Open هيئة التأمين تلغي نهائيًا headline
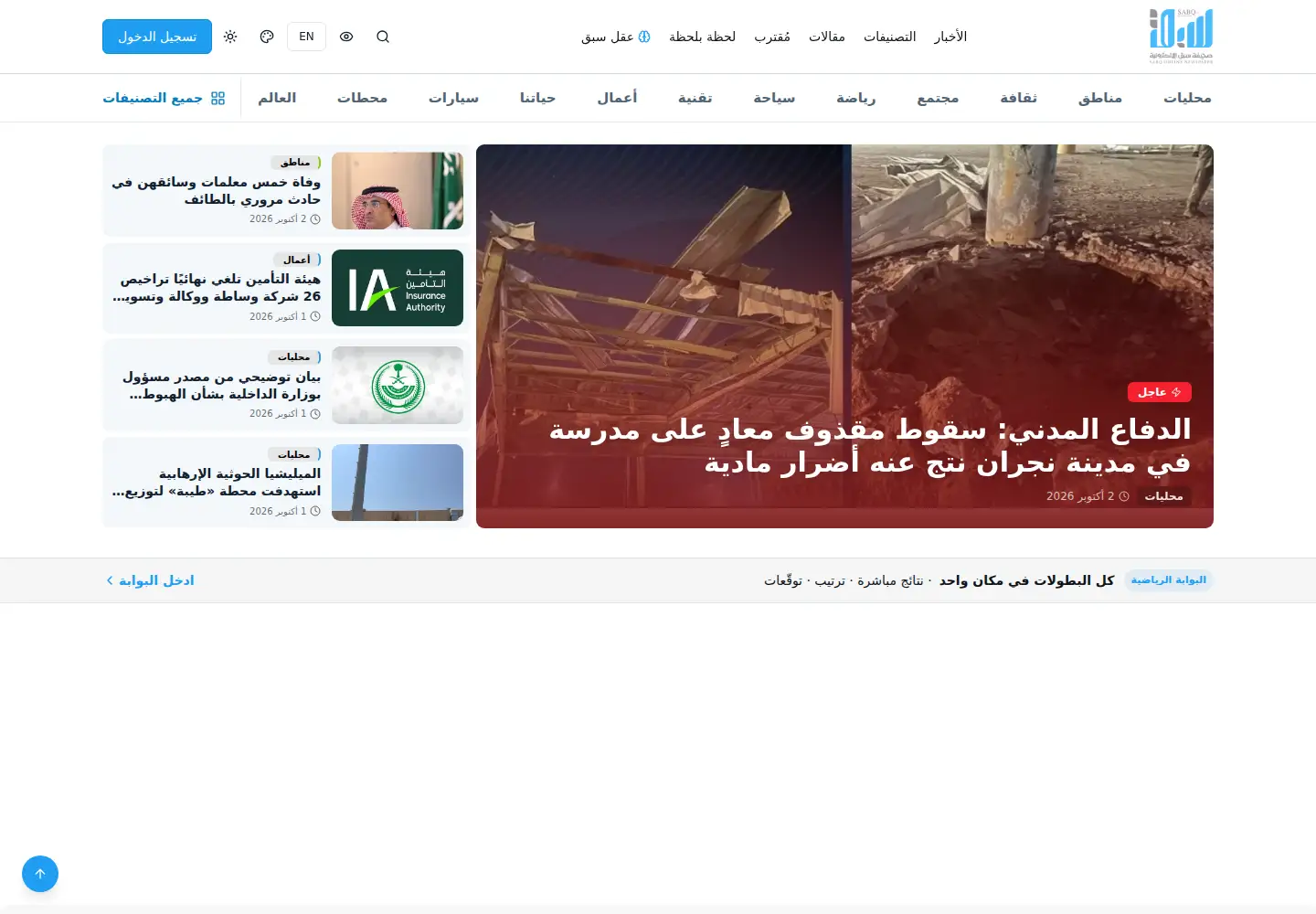Image resolution: width=1316 pixels, height=914 pixels. 217,288
